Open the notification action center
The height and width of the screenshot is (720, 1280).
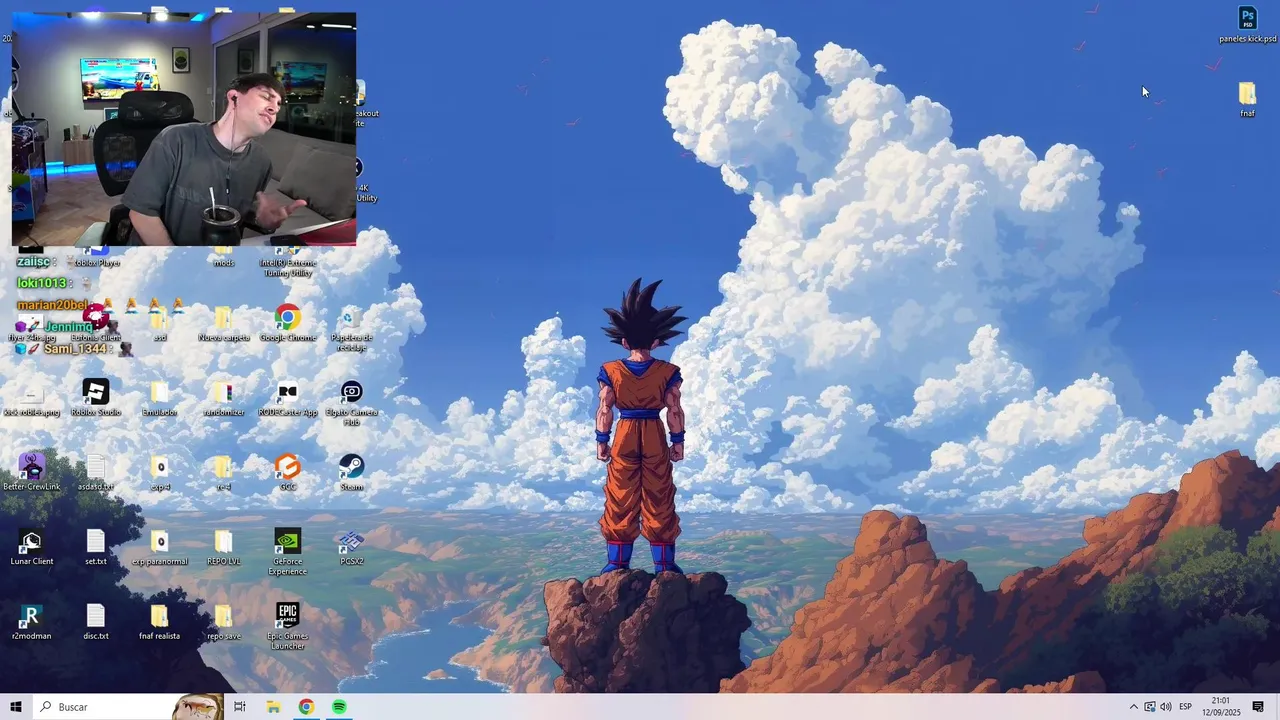1258,707
